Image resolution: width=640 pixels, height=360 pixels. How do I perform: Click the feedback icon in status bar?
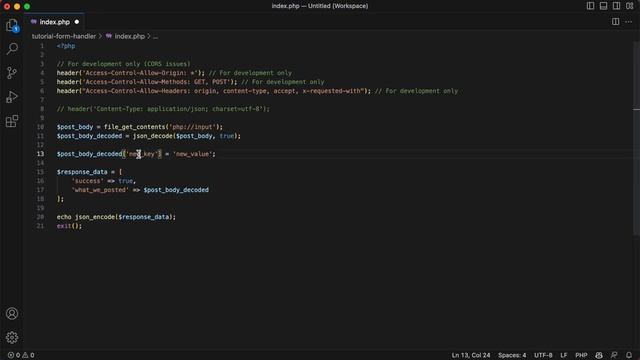coord(614,355)
